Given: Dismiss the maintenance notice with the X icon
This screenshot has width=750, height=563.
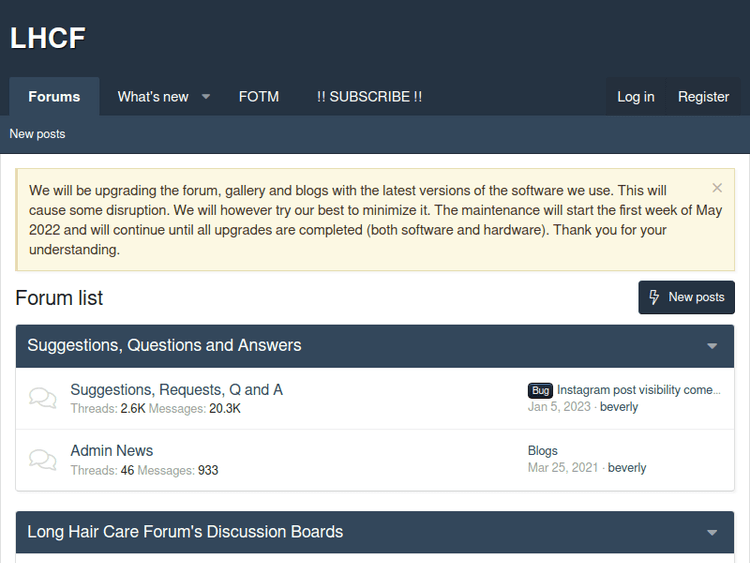Looking at the screenshot, I should [x=717, y=188].
